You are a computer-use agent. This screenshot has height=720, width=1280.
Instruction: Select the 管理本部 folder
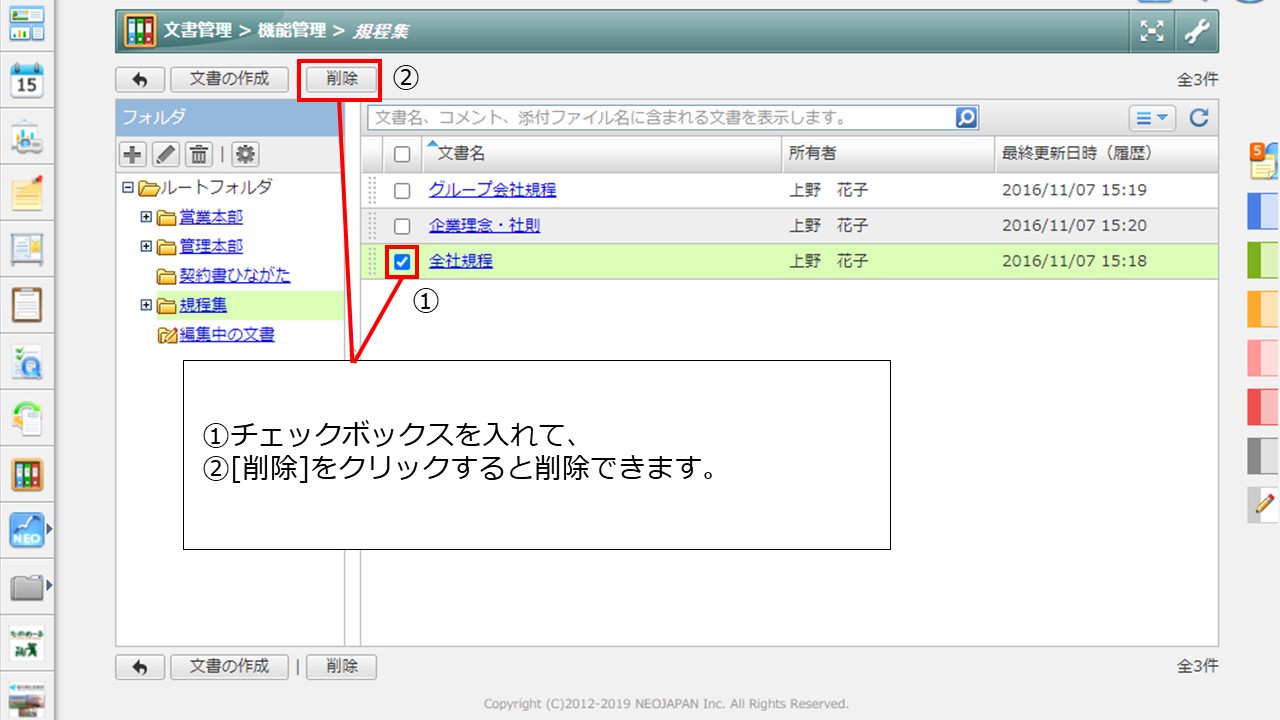[x=211, y=246]
